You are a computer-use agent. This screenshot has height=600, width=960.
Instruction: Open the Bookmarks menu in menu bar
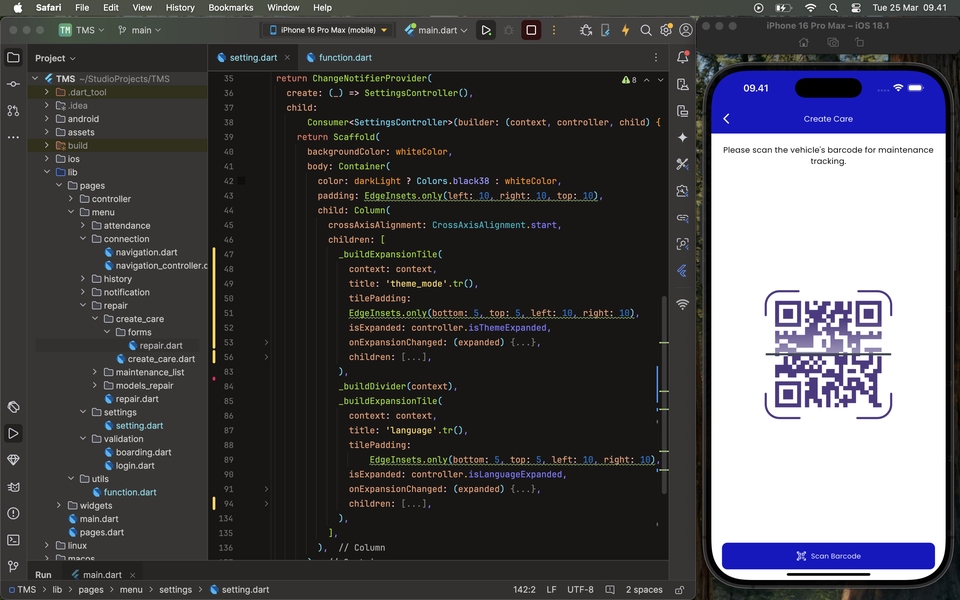[230, 7]
